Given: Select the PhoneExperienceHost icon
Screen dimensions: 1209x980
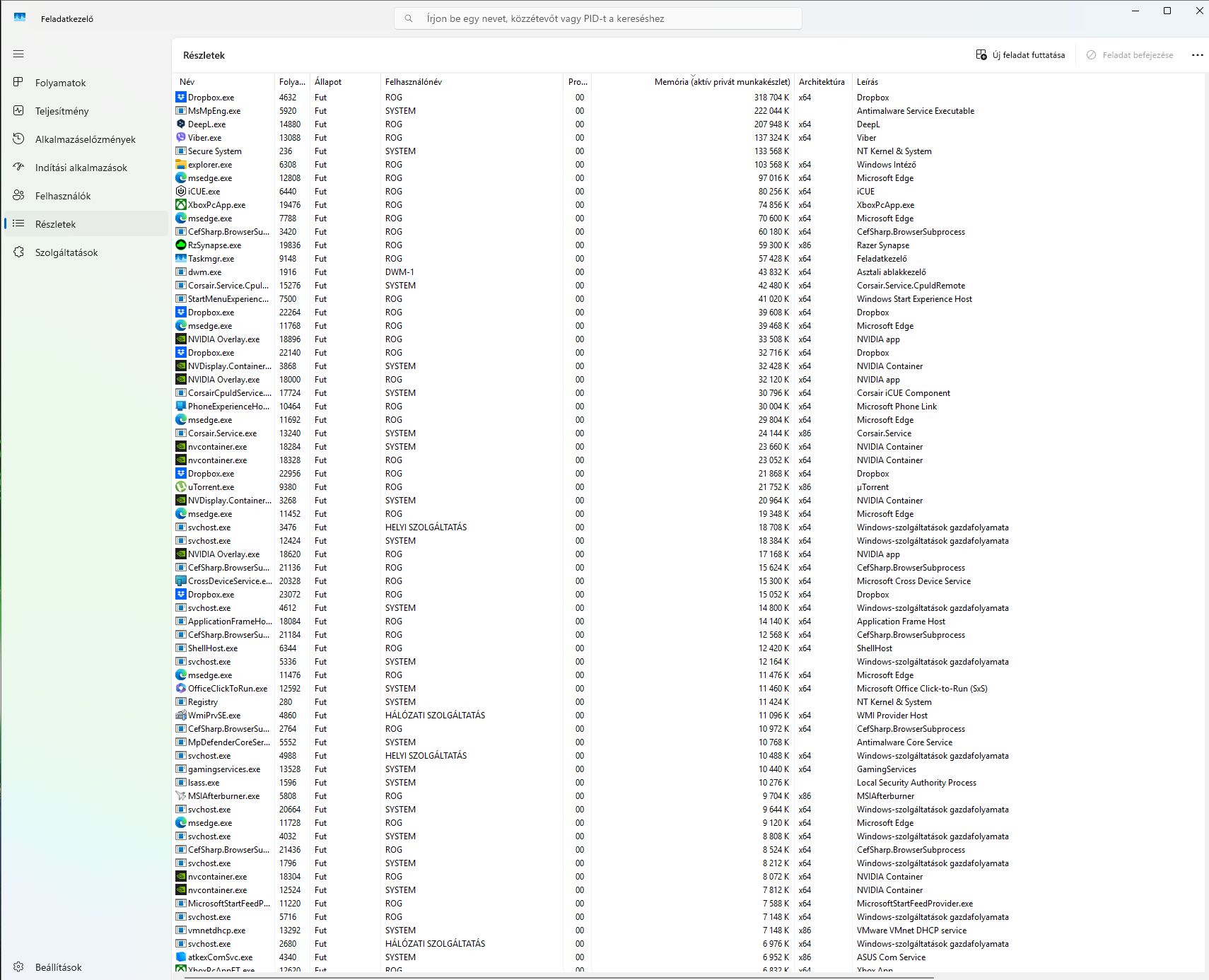Looking at the screenshot, I should (181, 407).
